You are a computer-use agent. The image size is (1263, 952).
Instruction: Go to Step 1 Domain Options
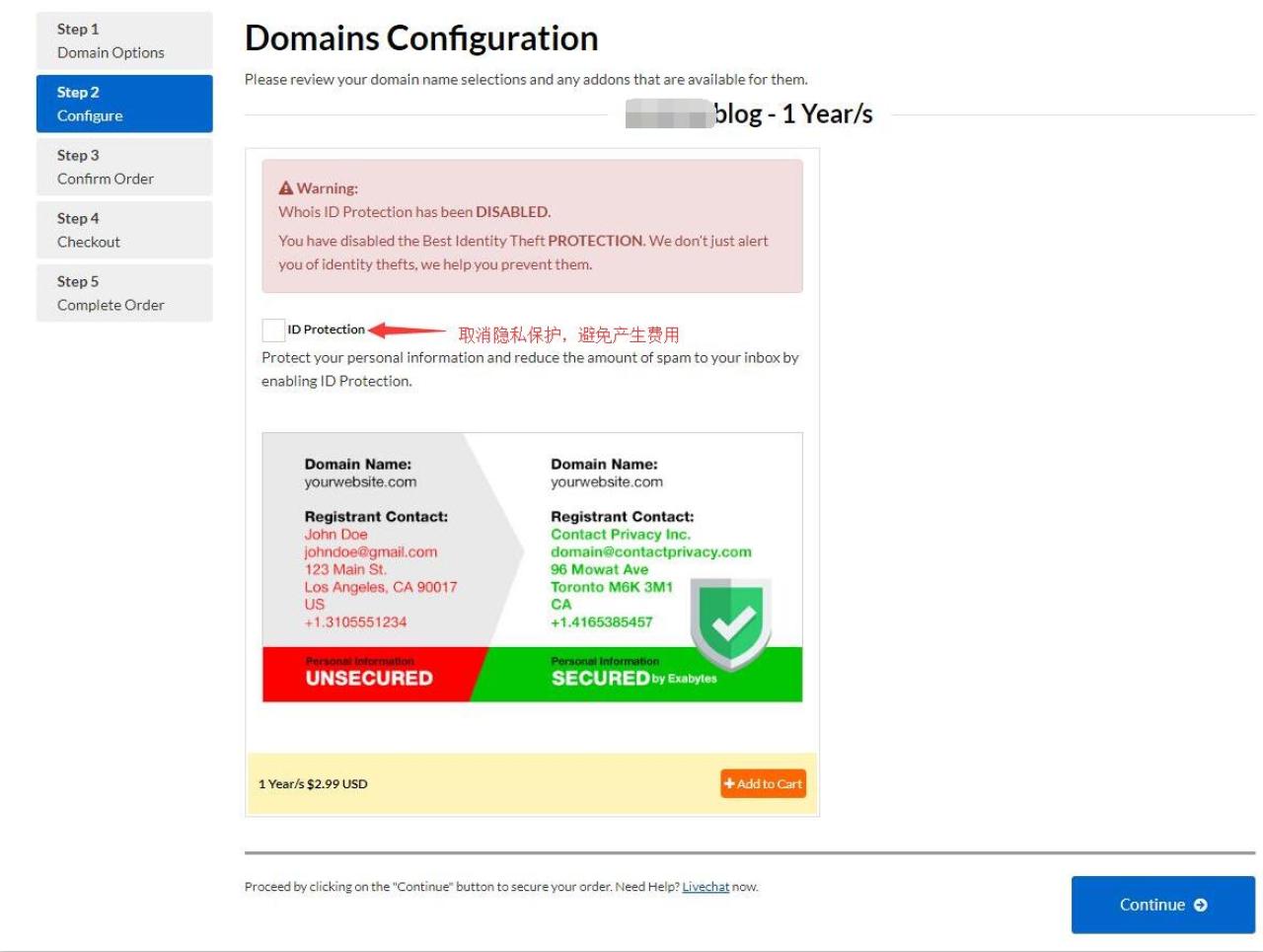124,41
